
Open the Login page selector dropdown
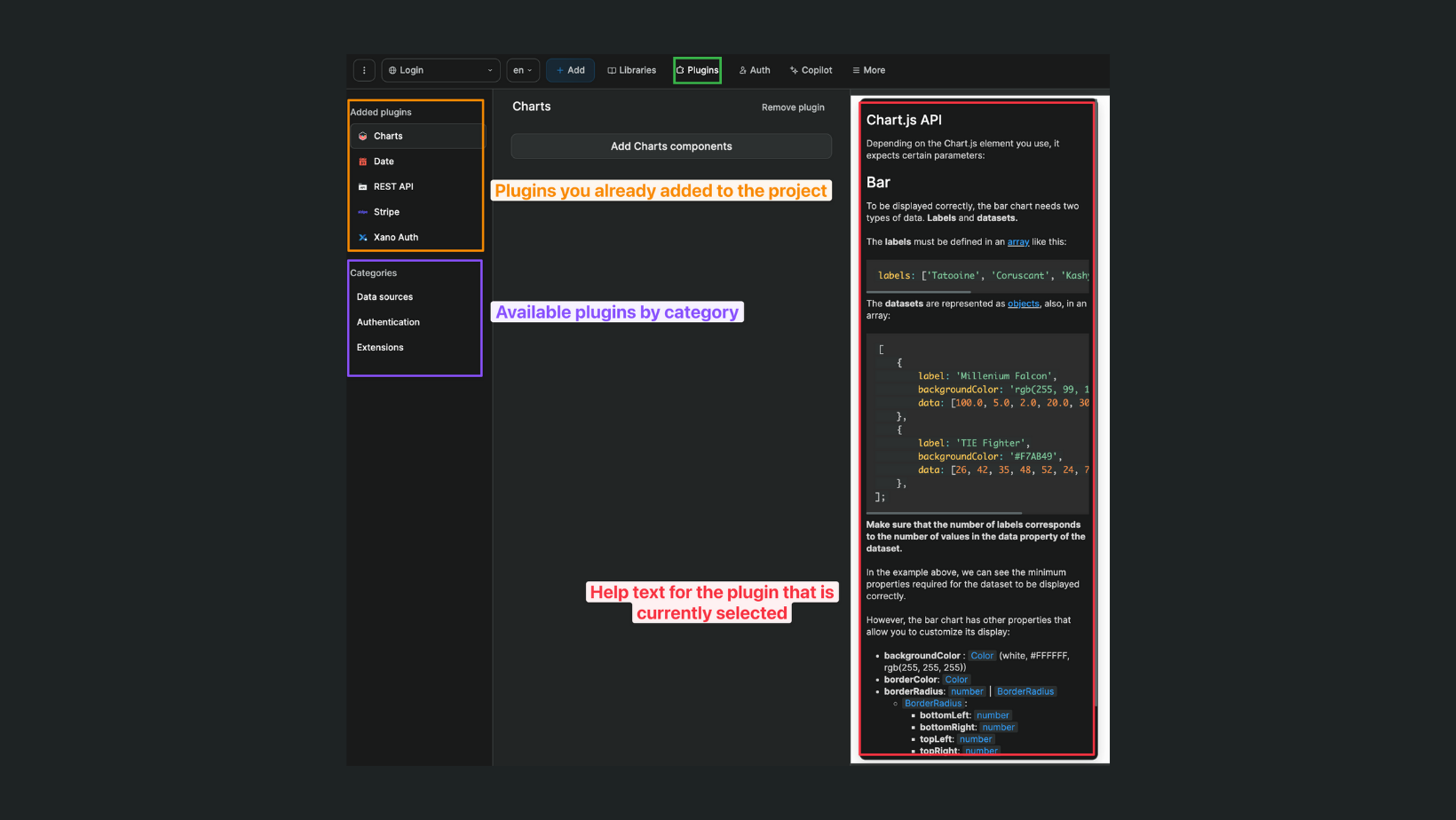(x=440, y=70)
